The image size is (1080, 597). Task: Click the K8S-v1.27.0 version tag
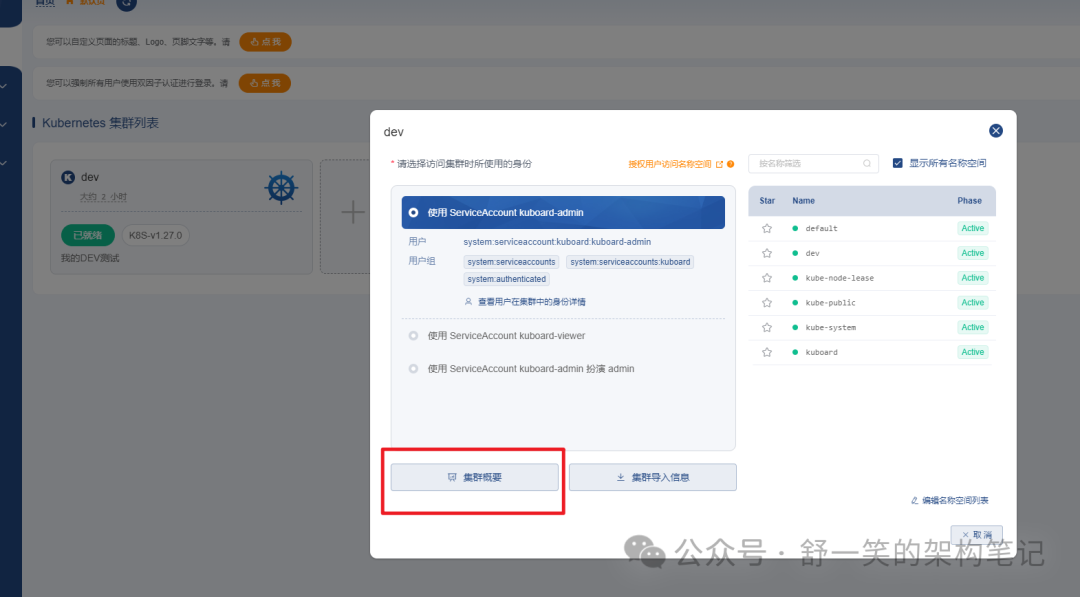(156, 235)
